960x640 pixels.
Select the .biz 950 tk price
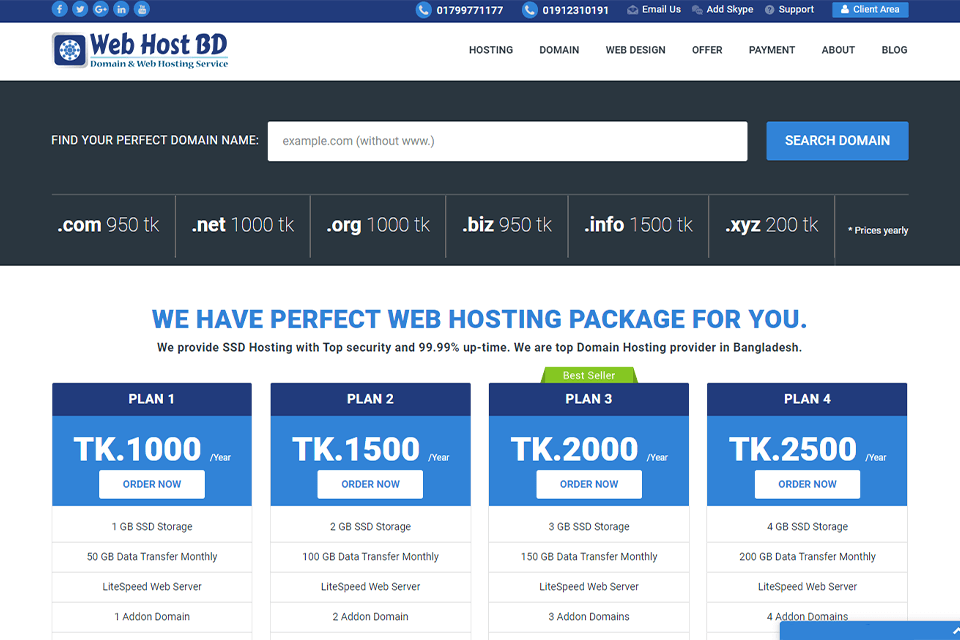point(507,225)
